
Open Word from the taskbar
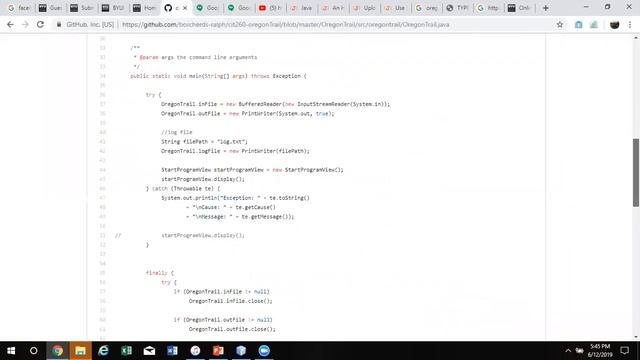pos(172,351)
